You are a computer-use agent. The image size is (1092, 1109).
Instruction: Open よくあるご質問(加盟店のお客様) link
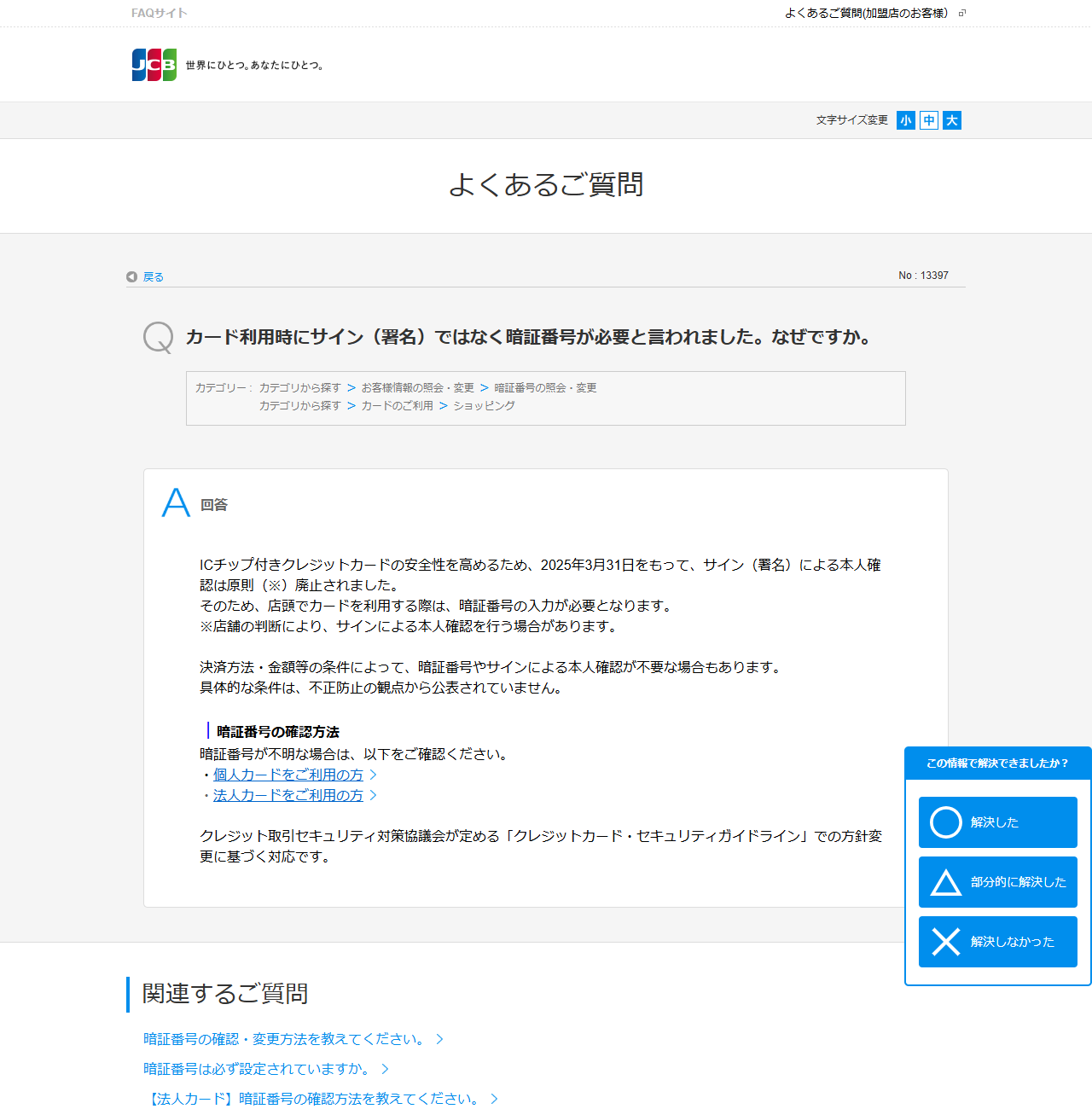[866, 13]
